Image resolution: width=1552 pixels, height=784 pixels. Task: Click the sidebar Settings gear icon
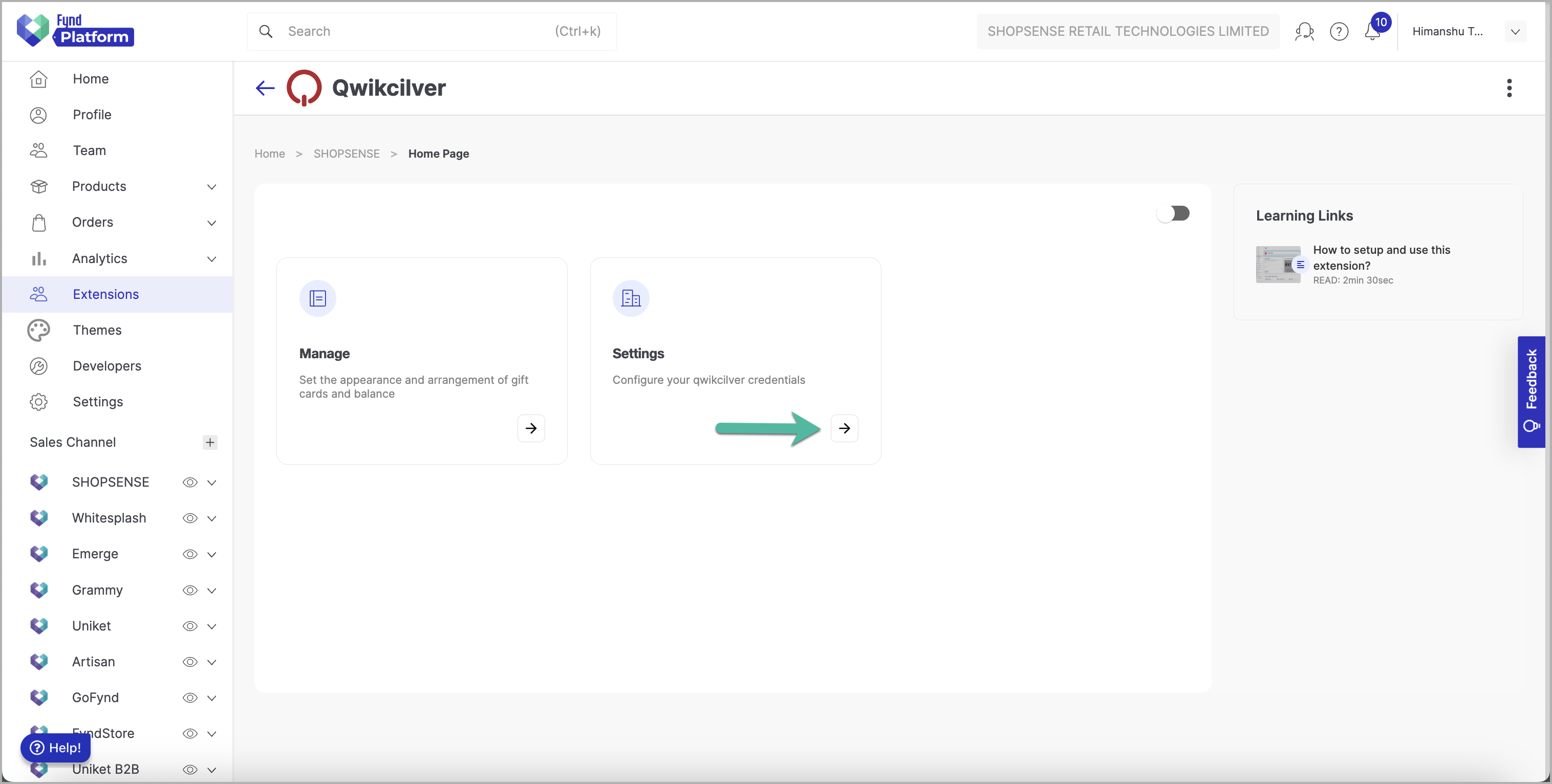38,402
